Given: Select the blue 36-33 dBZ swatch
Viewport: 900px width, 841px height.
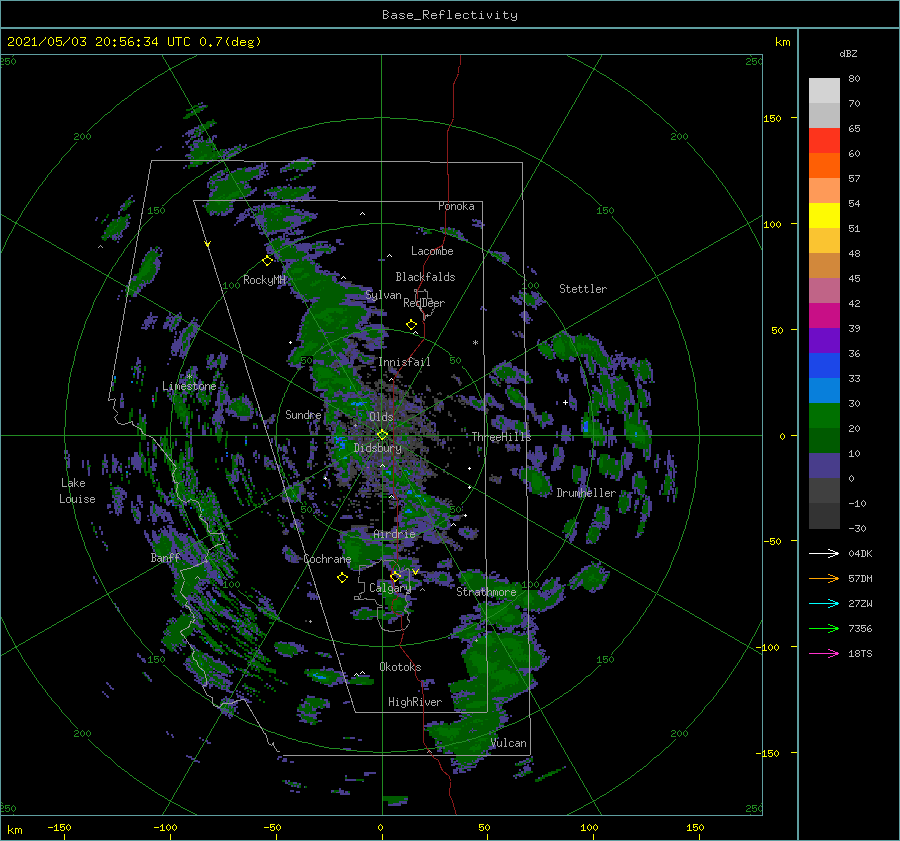Looking at the screenshot, I should pyautogui.click(x=824, y=366).
